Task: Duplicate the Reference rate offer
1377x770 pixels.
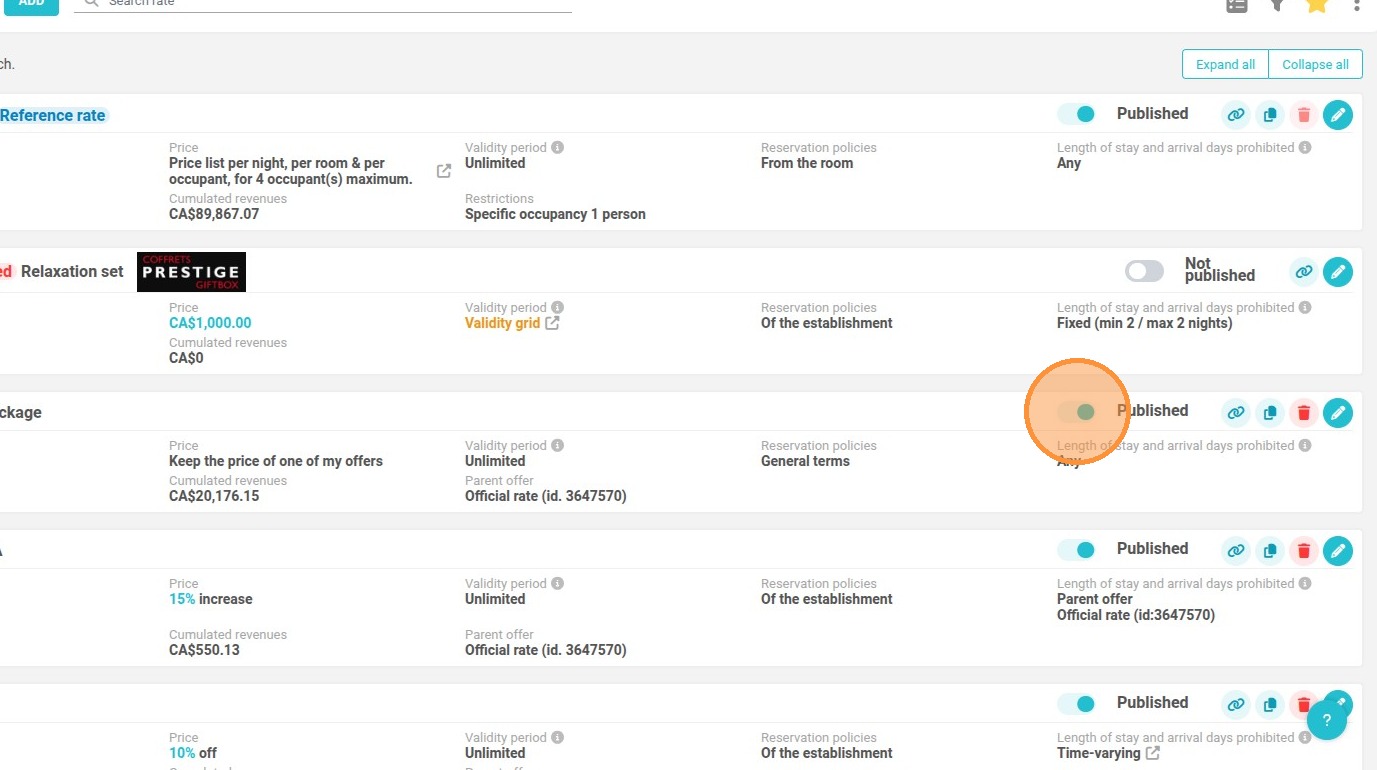Action: [x=1270, y=115]
